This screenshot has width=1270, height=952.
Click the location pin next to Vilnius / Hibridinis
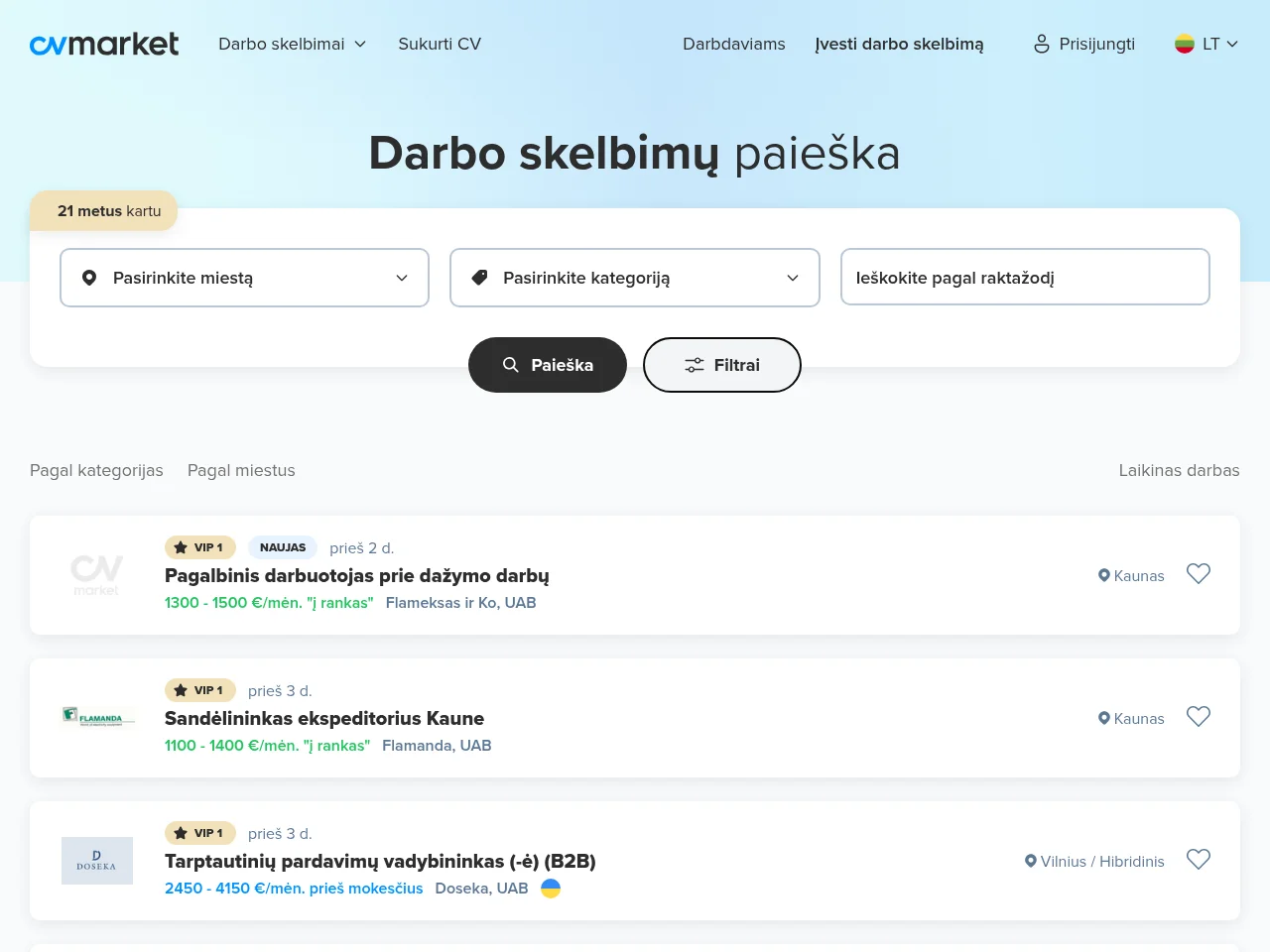point(1031,861)
